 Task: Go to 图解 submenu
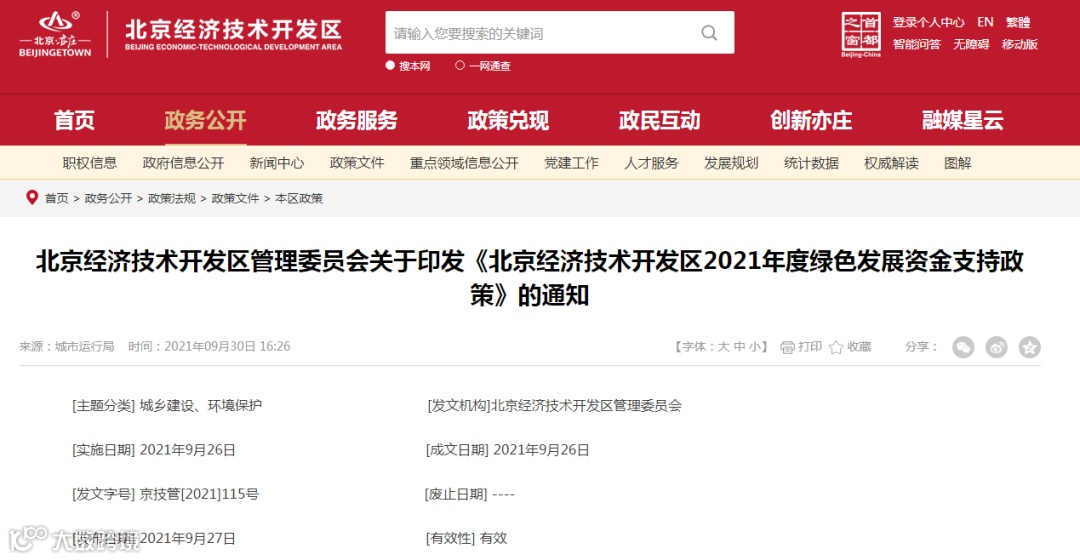point(957,163)
